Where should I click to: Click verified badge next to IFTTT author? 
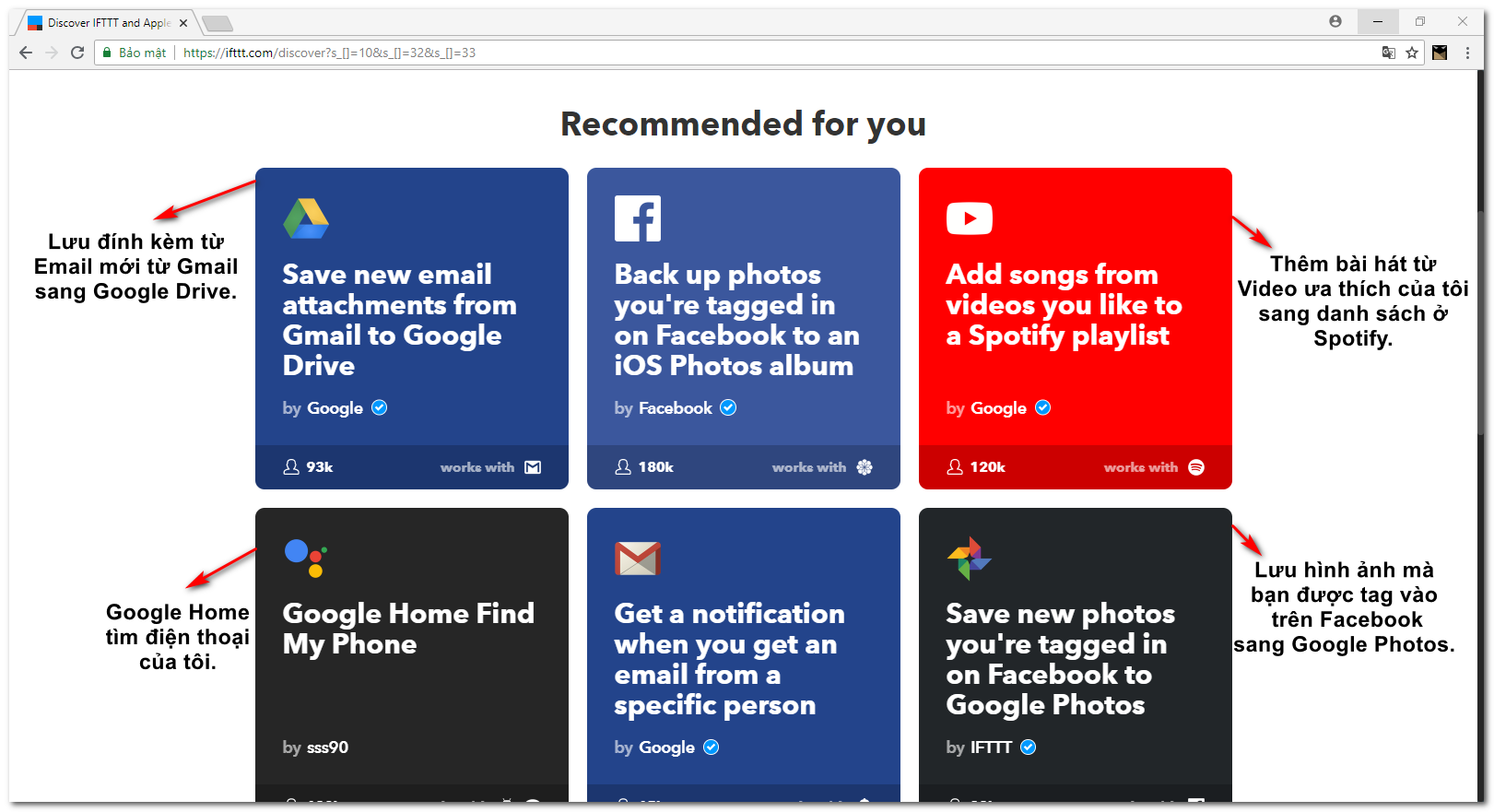click(1029, 747)
